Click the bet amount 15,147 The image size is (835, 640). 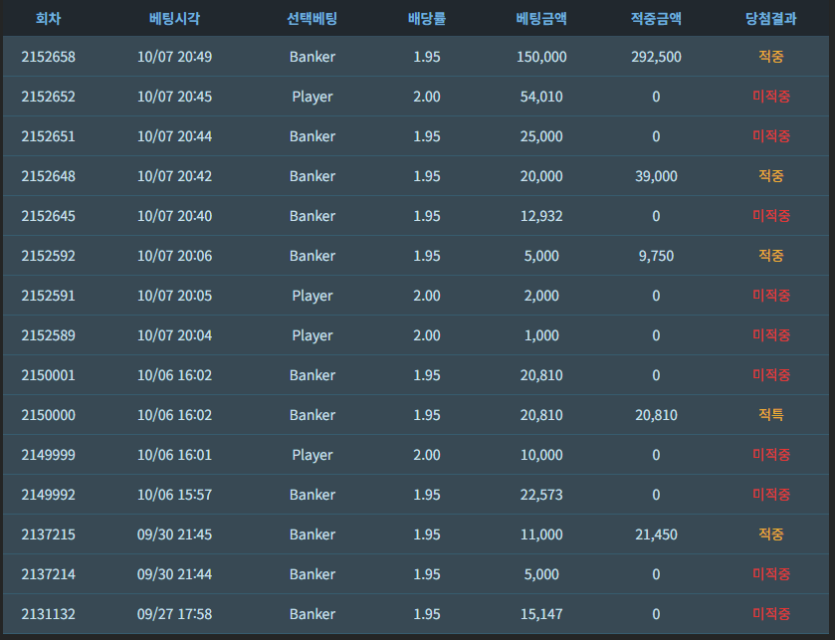point(542,614)
